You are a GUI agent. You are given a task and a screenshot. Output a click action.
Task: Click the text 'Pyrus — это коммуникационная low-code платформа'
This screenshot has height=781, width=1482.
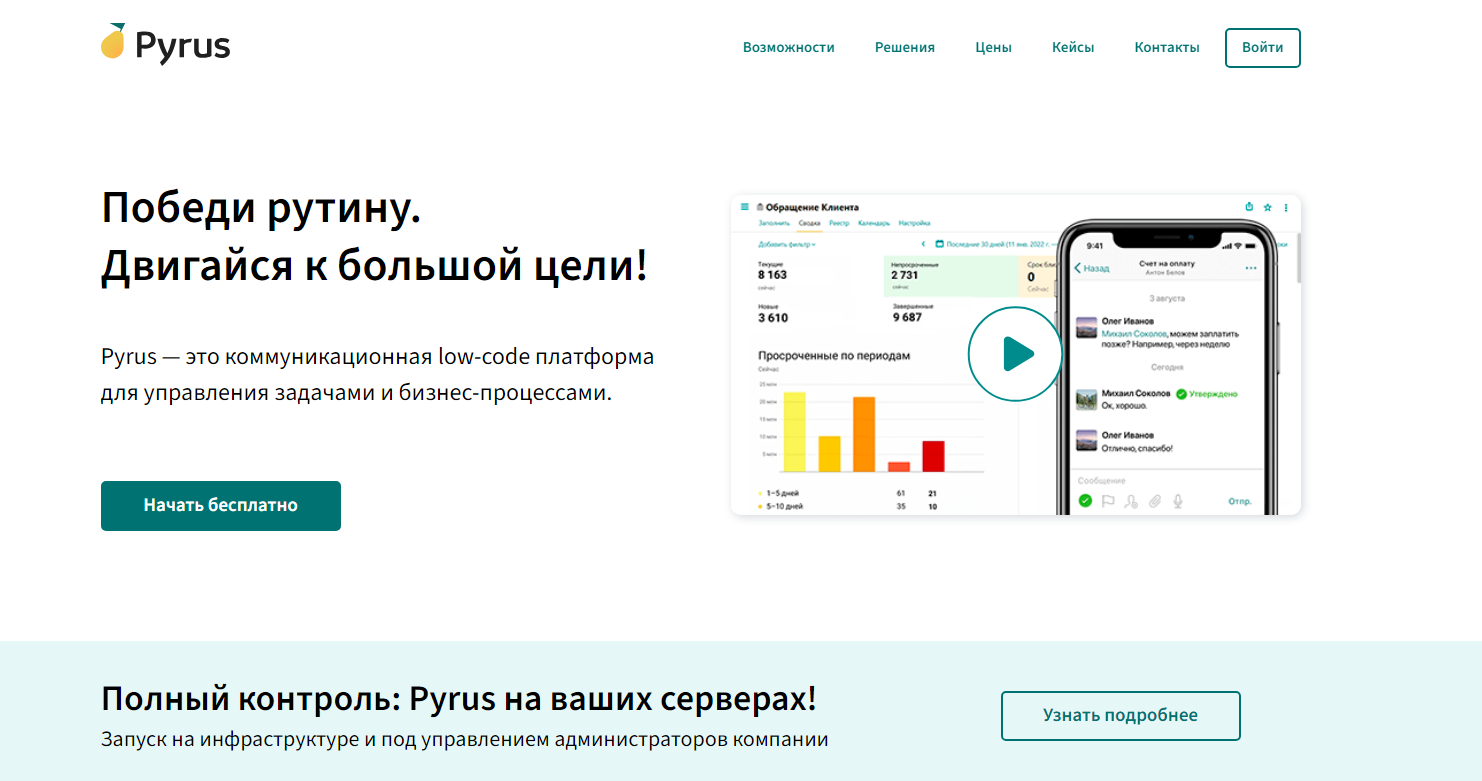tap(378, 357)
